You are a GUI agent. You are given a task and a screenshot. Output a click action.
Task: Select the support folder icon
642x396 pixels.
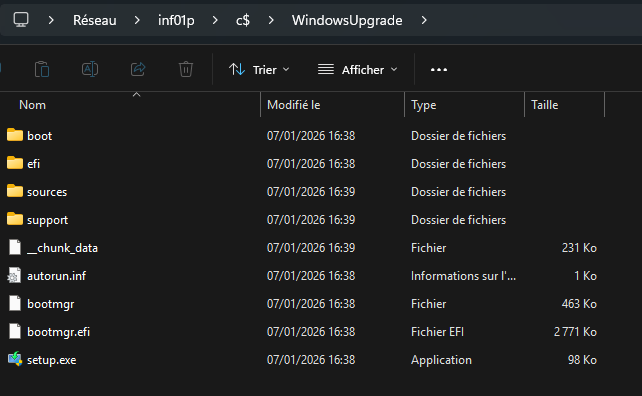tap(15, 219)
